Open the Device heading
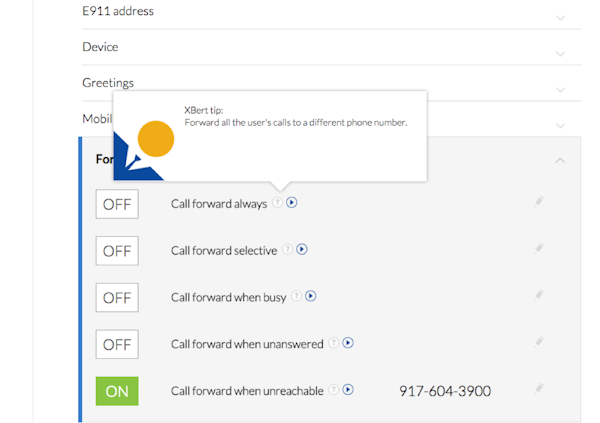 [x=100, y=47]
